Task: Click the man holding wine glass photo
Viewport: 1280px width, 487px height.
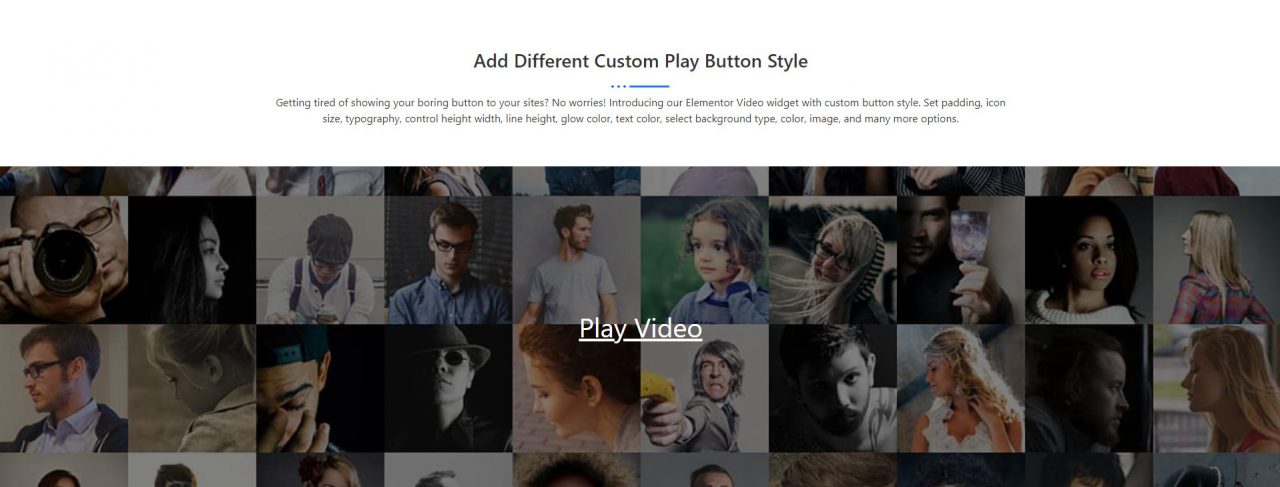Action: (x=960, y=258)
